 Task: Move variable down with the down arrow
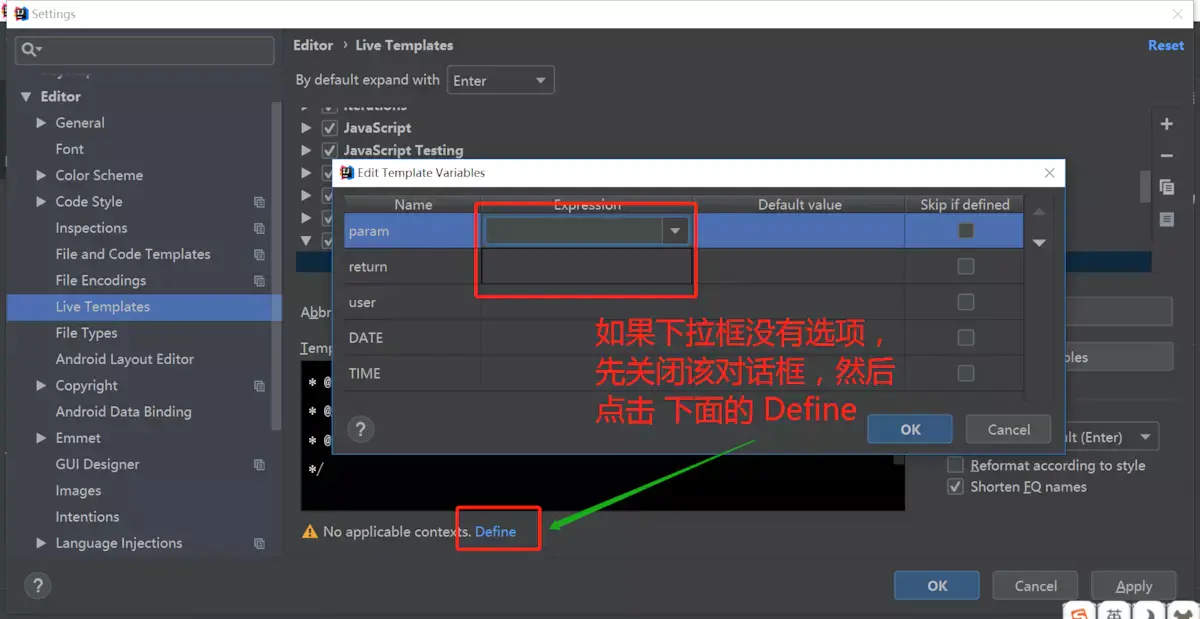click(x=1039, y=242)
